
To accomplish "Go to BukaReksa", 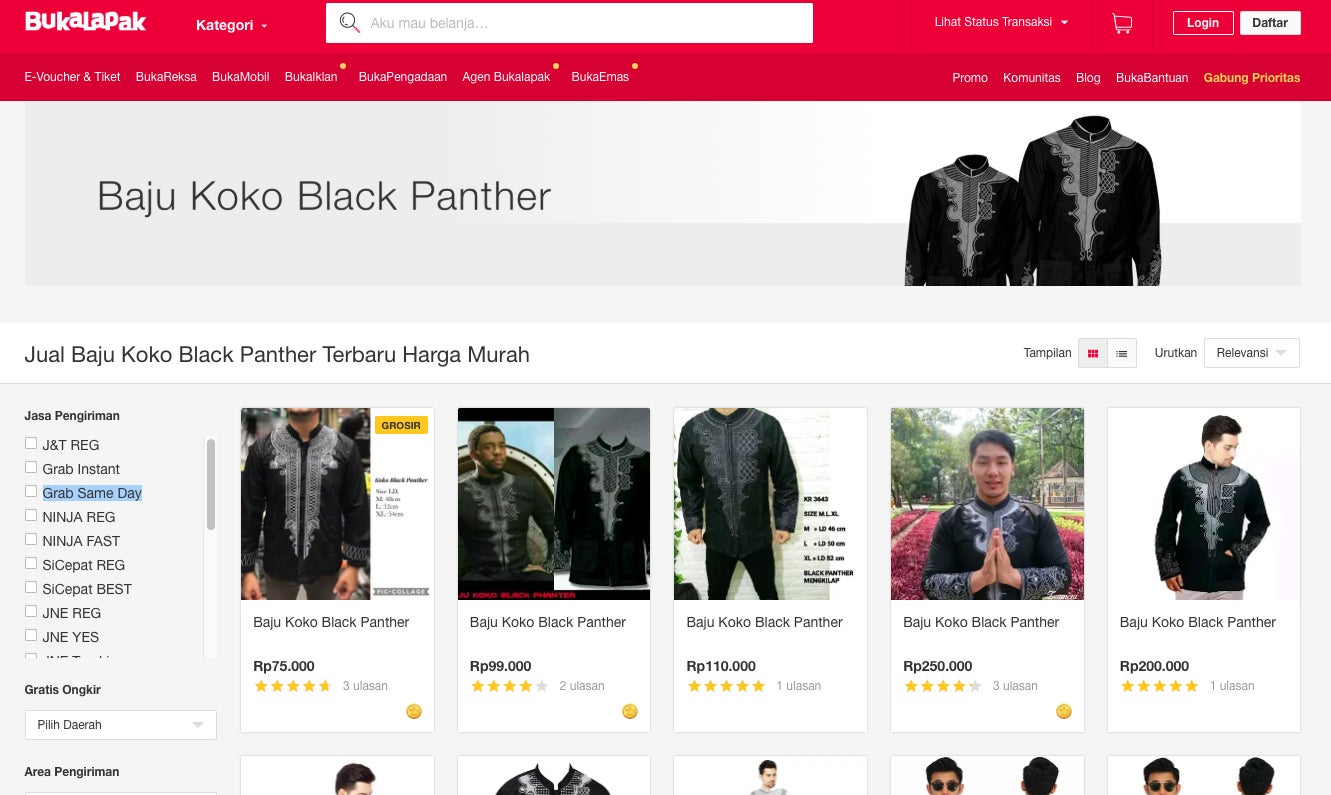I will [x=166, y=77].
